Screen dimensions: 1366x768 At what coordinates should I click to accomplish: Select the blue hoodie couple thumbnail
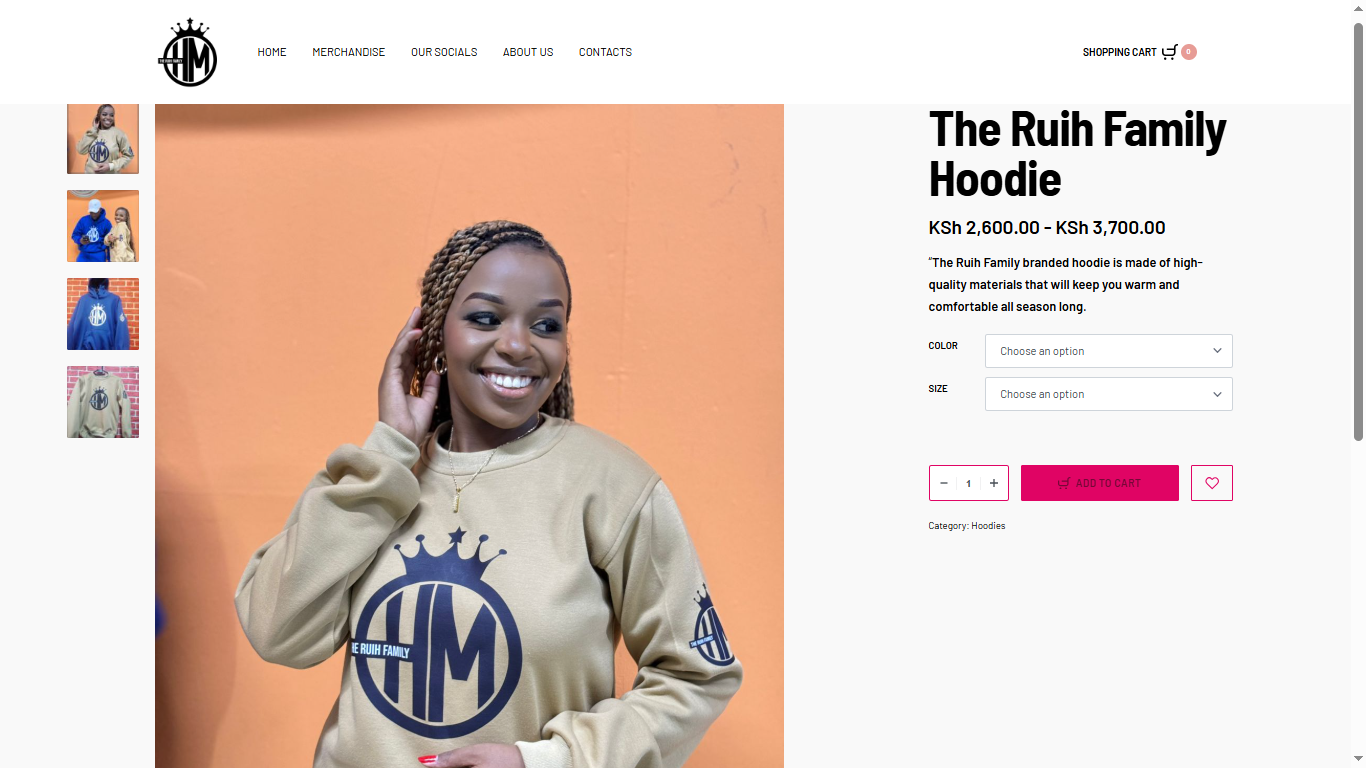[103, 226]
